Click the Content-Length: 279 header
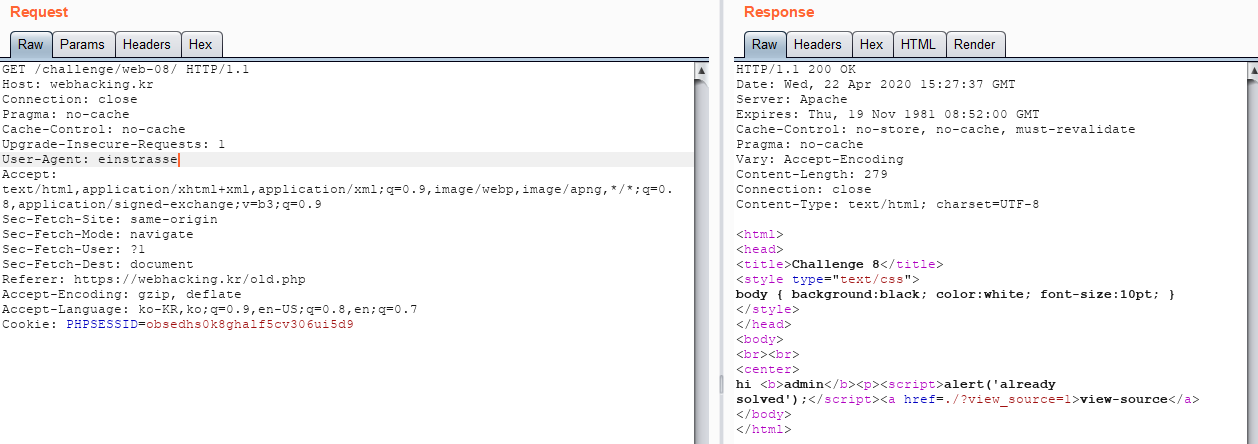Viewport: 1258px width, 444px height. coord(812,174)
